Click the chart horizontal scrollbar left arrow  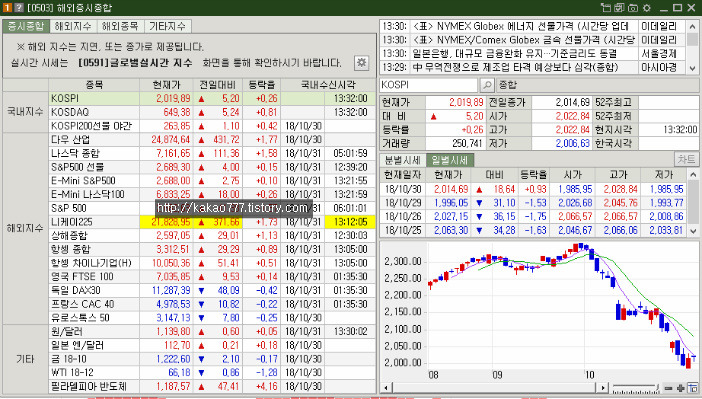385,388
